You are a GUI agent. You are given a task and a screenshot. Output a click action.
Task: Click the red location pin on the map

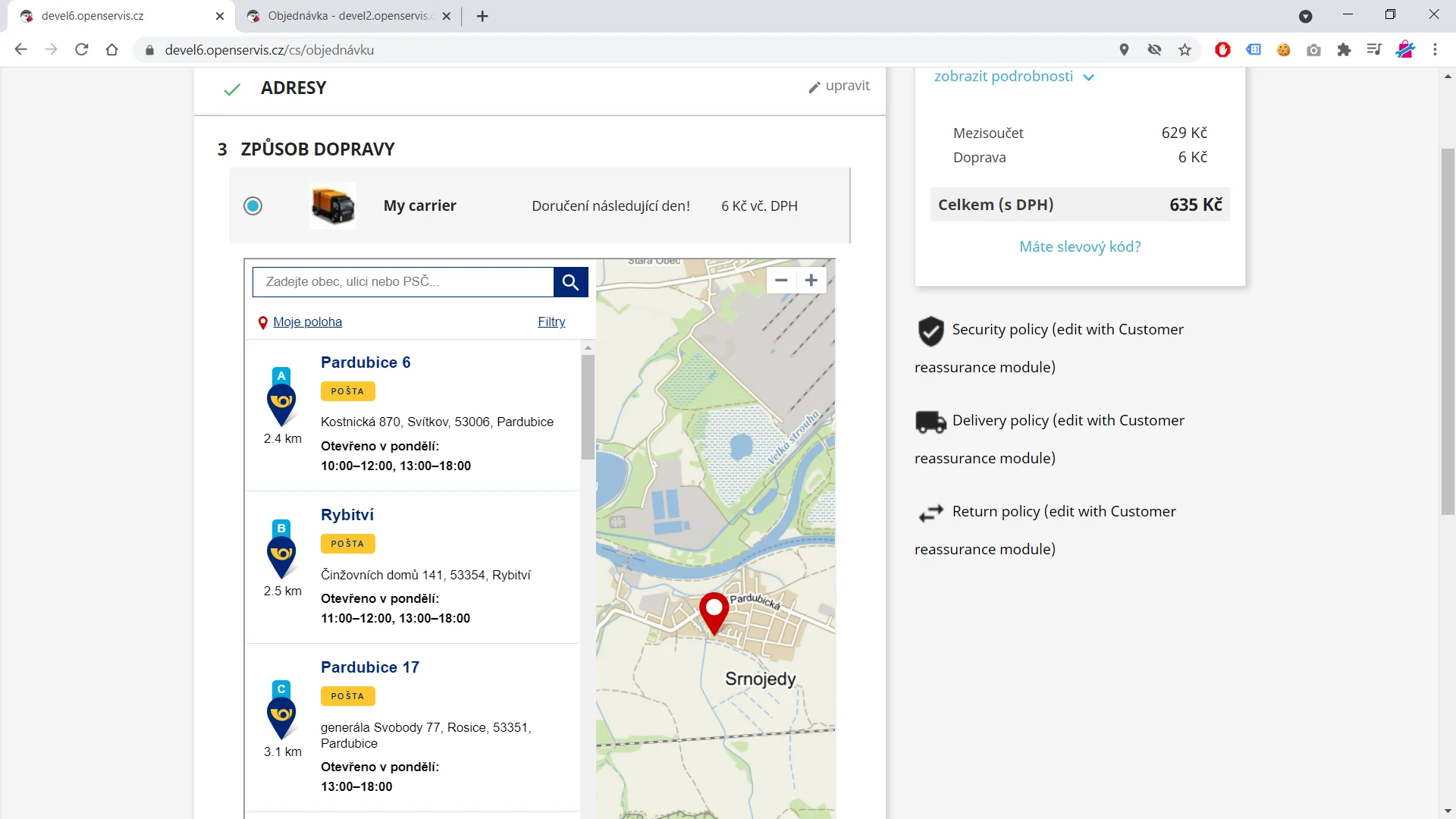(x=714, y=611)
